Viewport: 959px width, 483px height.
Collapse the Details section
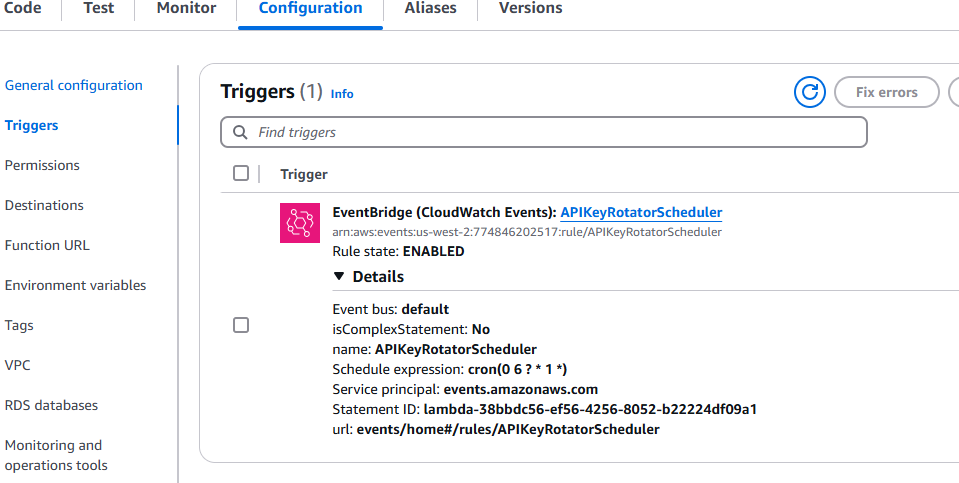(368, 276)
